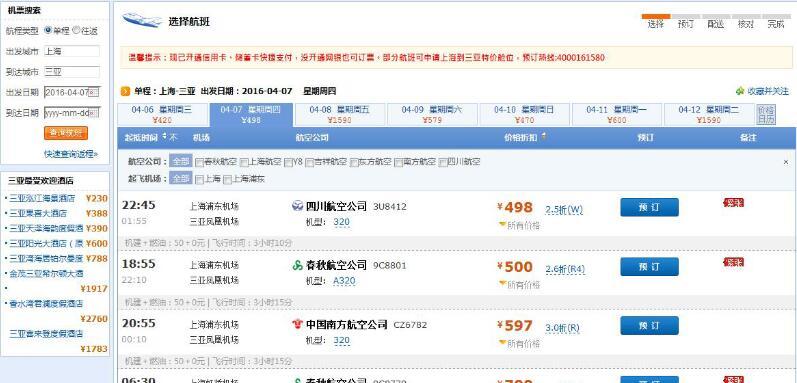Click the Sichuan Airlines logo icon

pyautogui.click(x=297, y=206)
